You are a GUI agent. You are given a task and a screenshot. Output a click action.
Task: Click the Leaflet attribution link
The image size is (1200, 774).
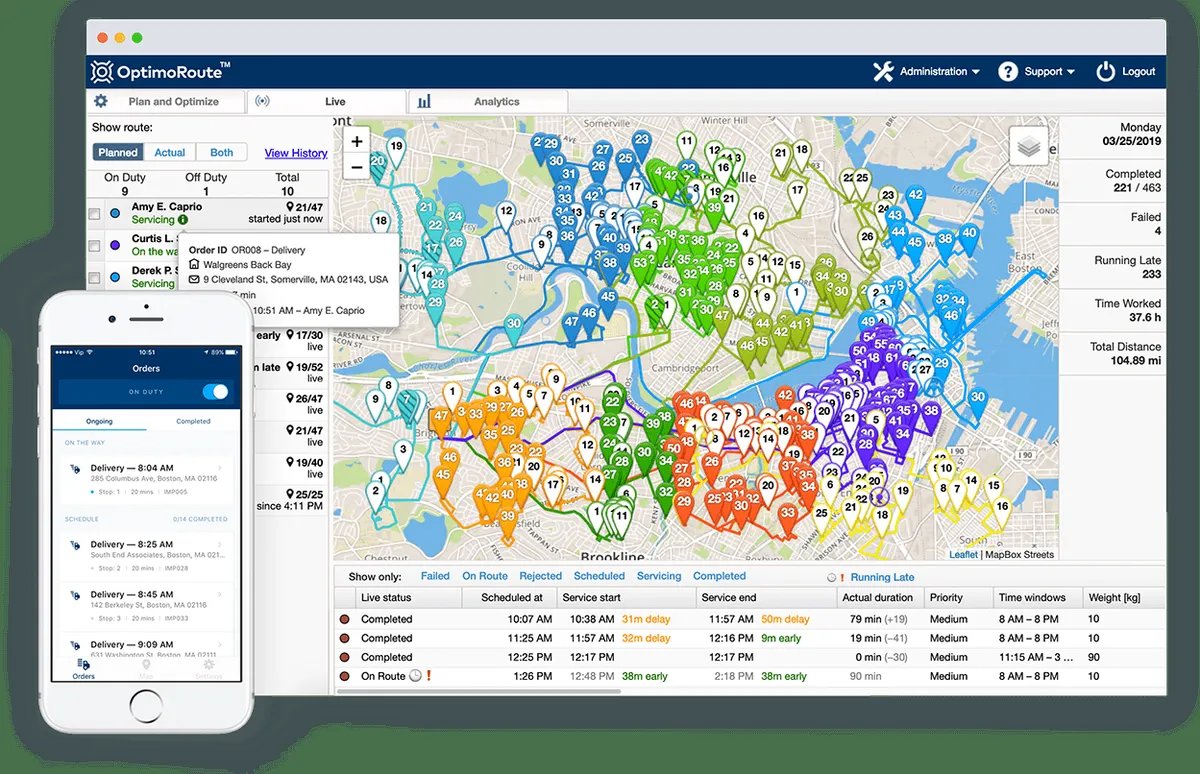(x=963, y=555)
